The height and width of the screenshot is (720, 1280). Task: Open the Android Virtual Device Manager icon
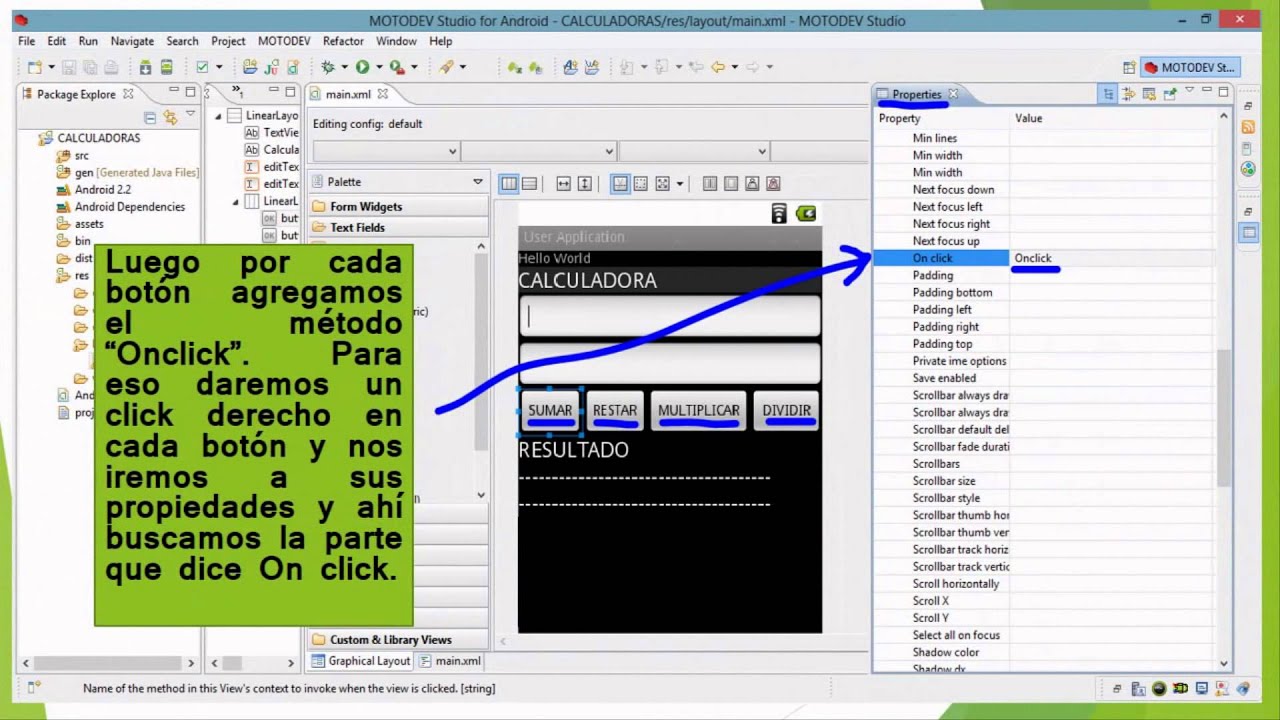(166, 67)
